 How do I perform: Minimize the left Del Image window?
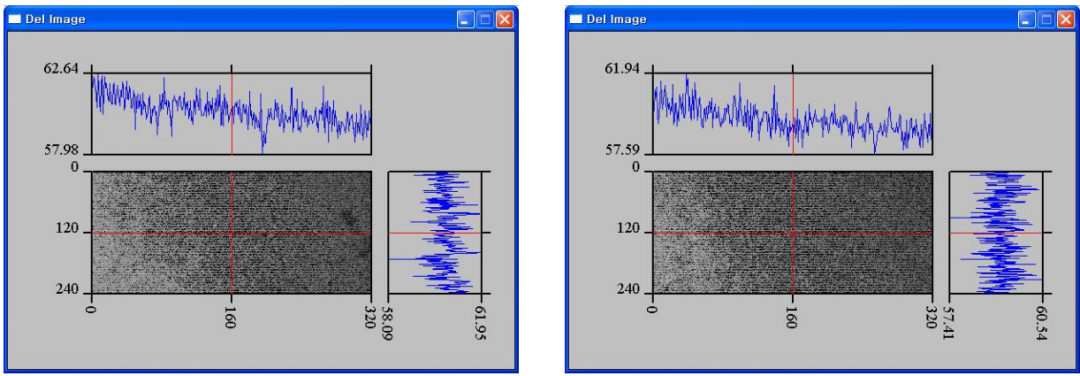pyautogui.click(x=466, y=19)
